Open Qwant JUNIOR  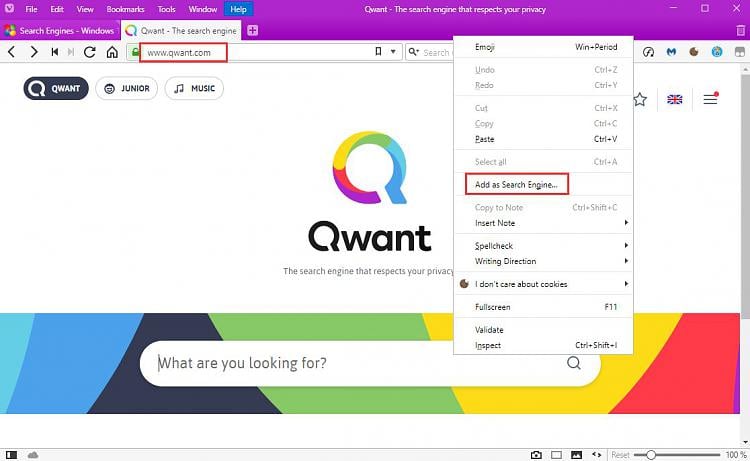click(x=127, y=88)
